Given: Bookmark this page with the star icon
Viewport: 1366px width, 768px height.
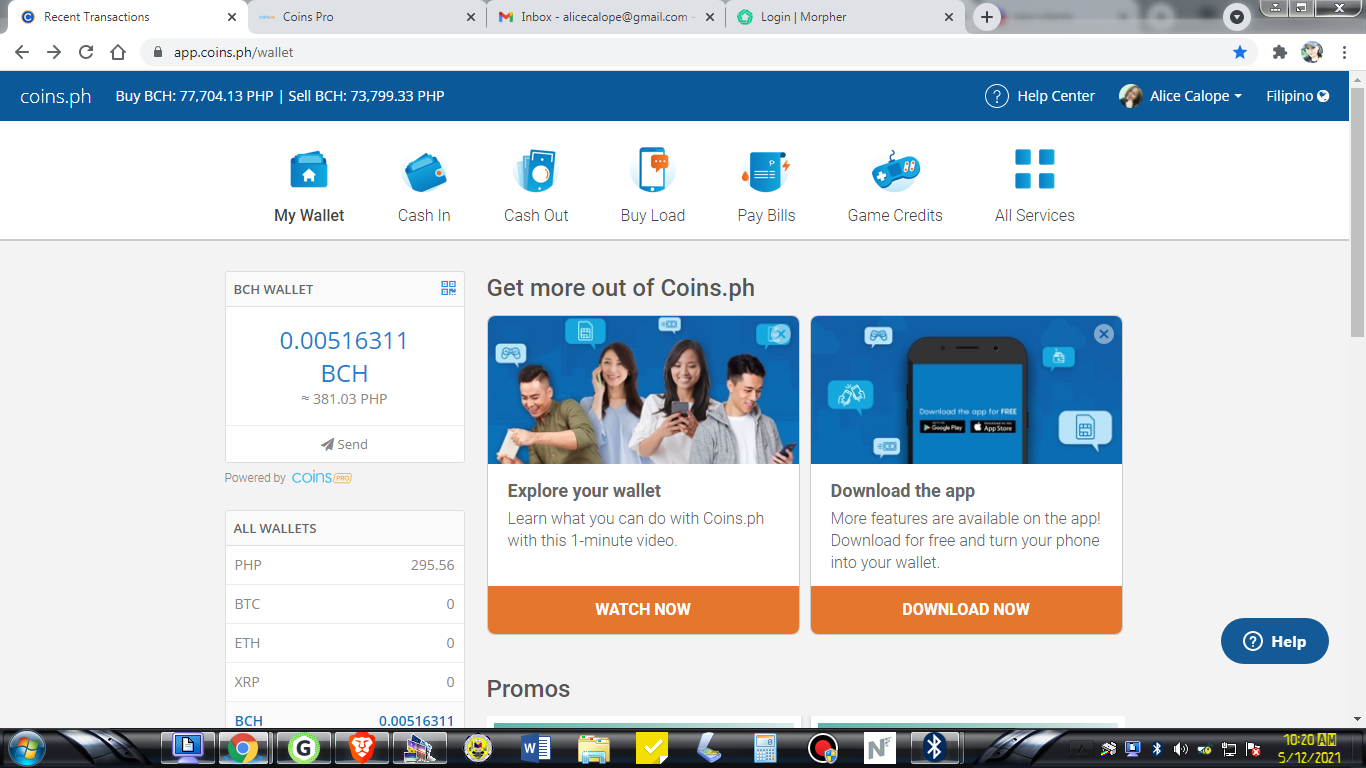Looking at the screenshot, I should pos(1240,52).
